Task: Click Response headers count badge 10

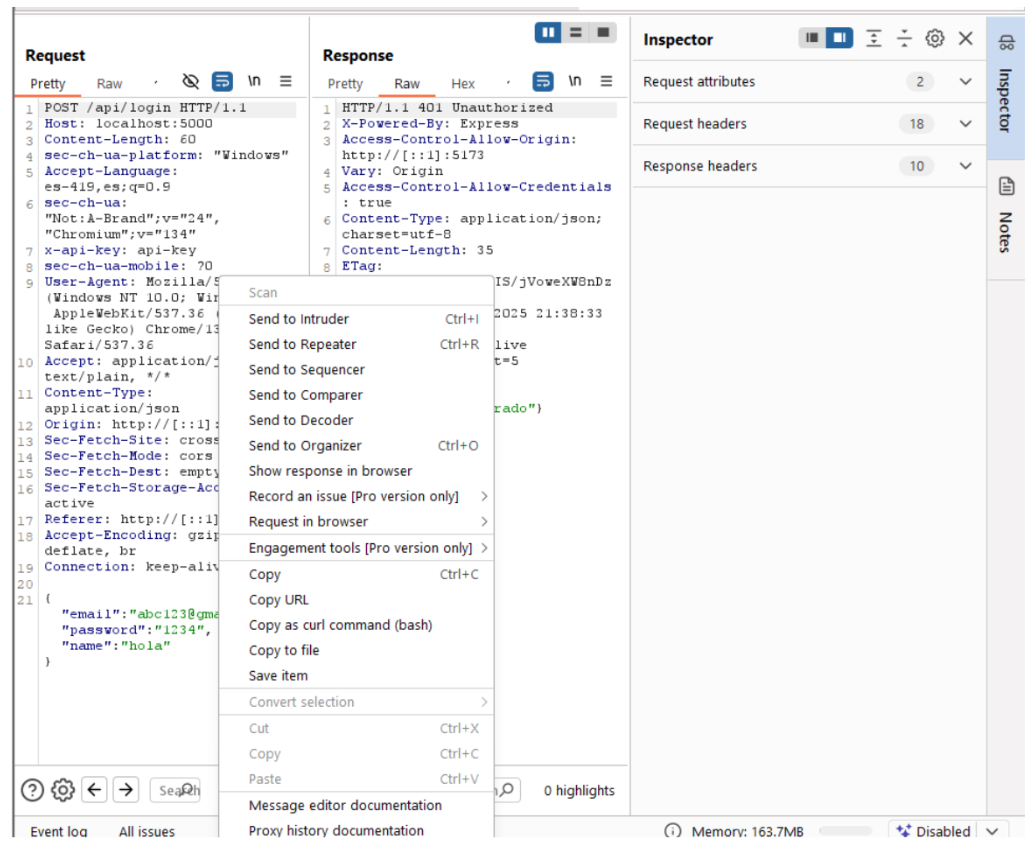Action: click(x=916, y=166)
